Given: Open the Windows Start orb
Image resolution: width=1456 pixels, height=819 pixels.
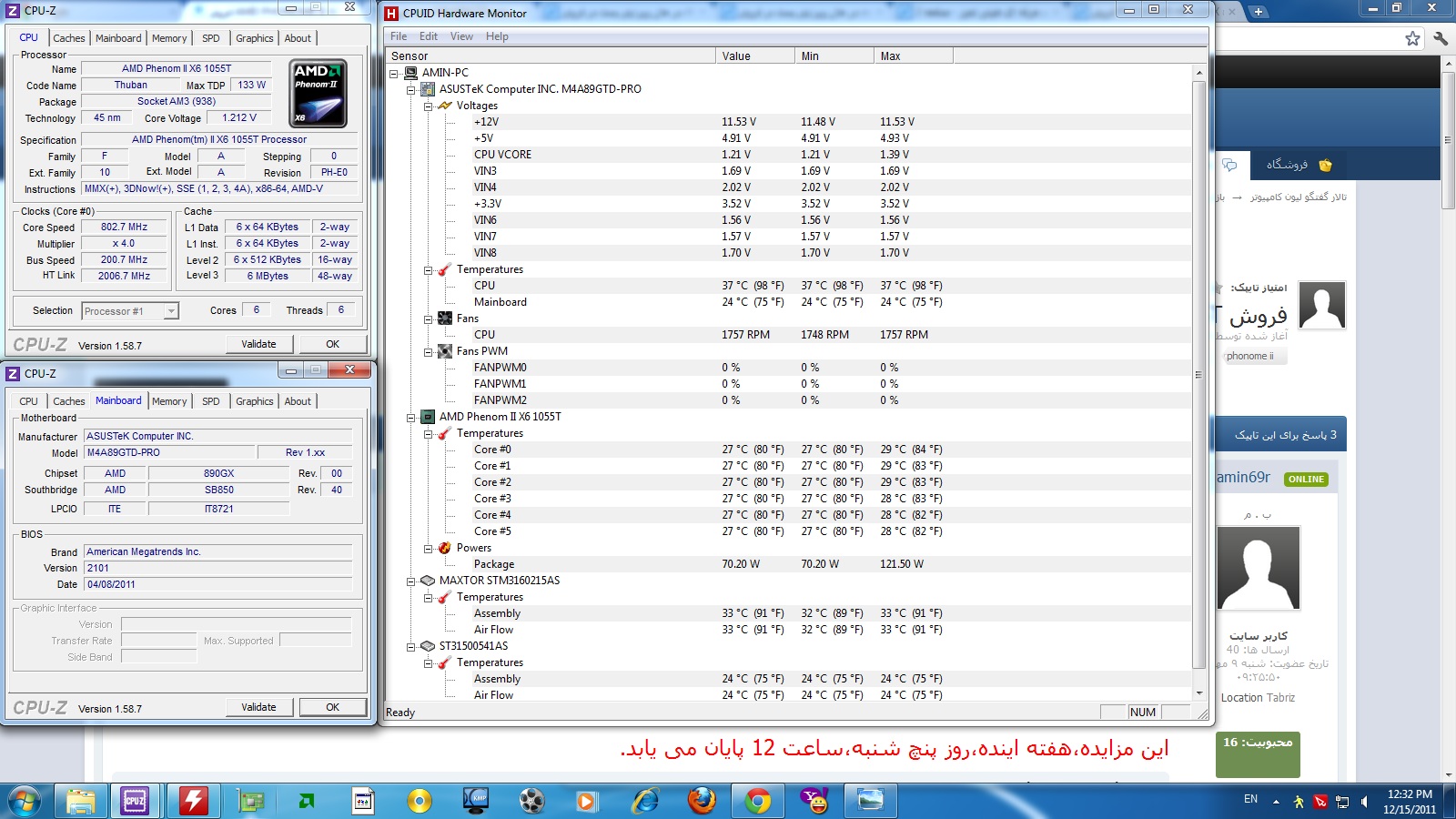Looking at the screenshot, I should pos(25,801).
